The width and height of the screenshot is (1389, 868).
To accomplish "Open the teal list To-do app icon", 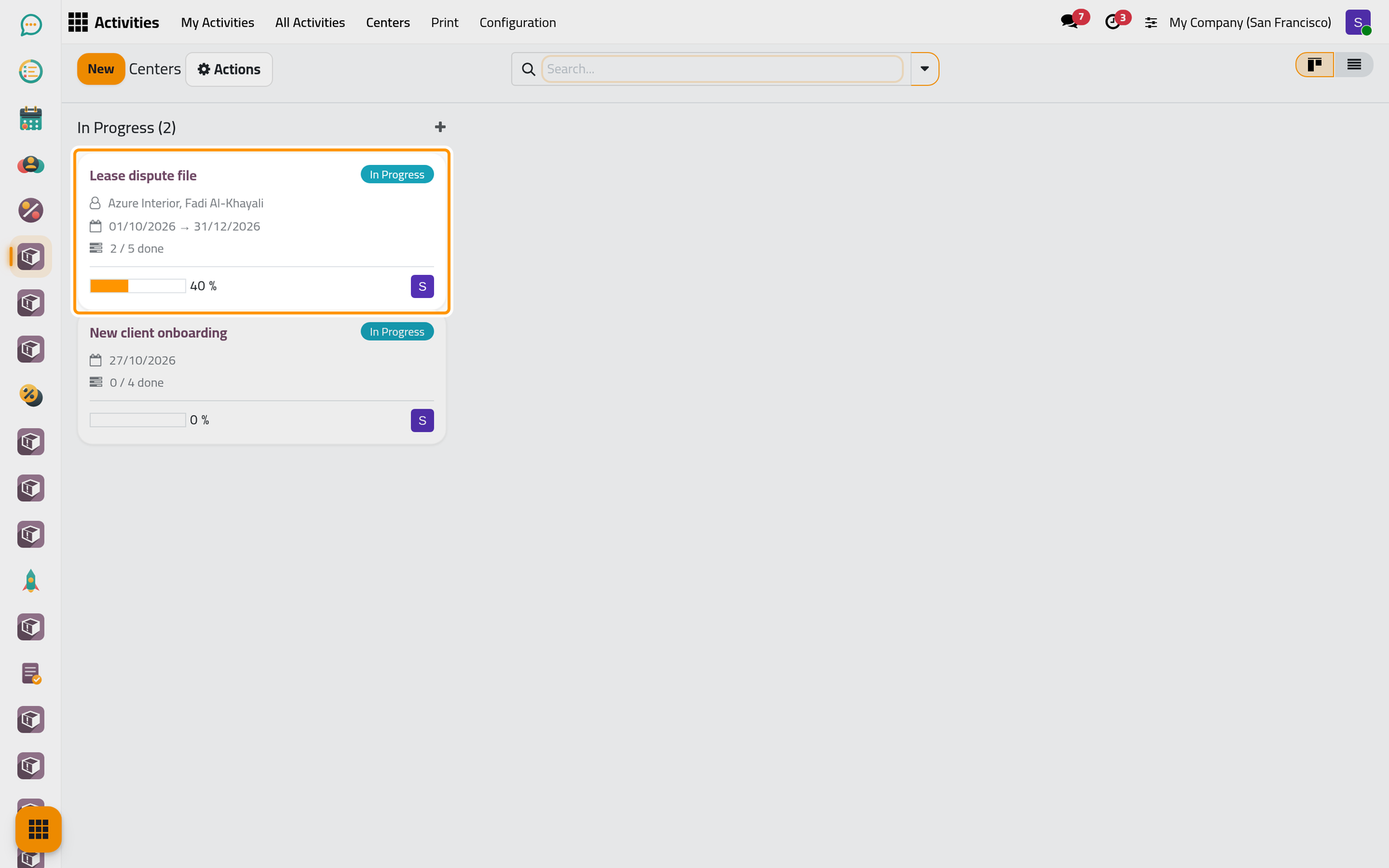I will [x=30, y=72].
